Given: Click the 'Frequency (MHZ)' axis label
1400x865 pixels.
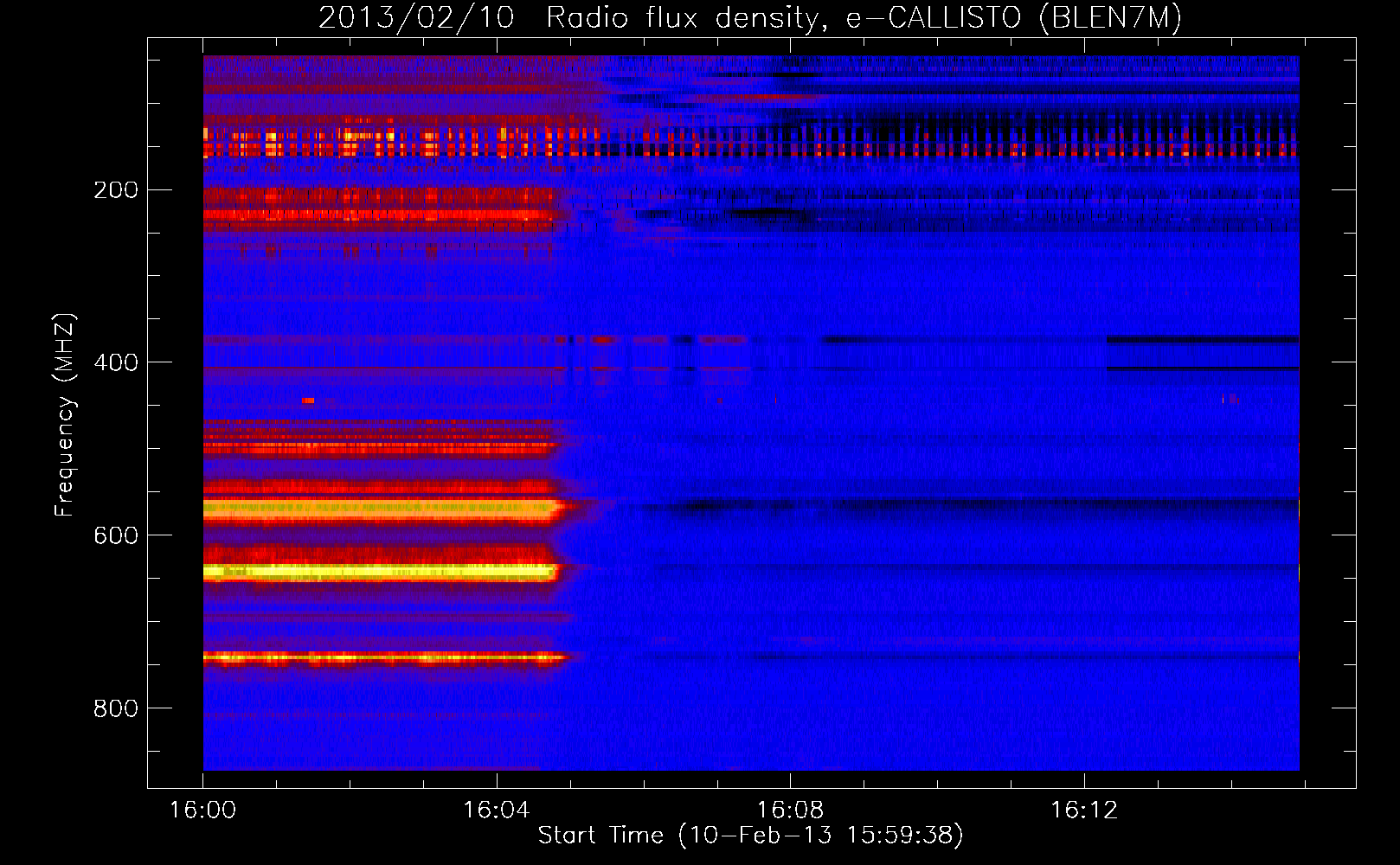Looking at the screenshot, I should tap(65, 415).
